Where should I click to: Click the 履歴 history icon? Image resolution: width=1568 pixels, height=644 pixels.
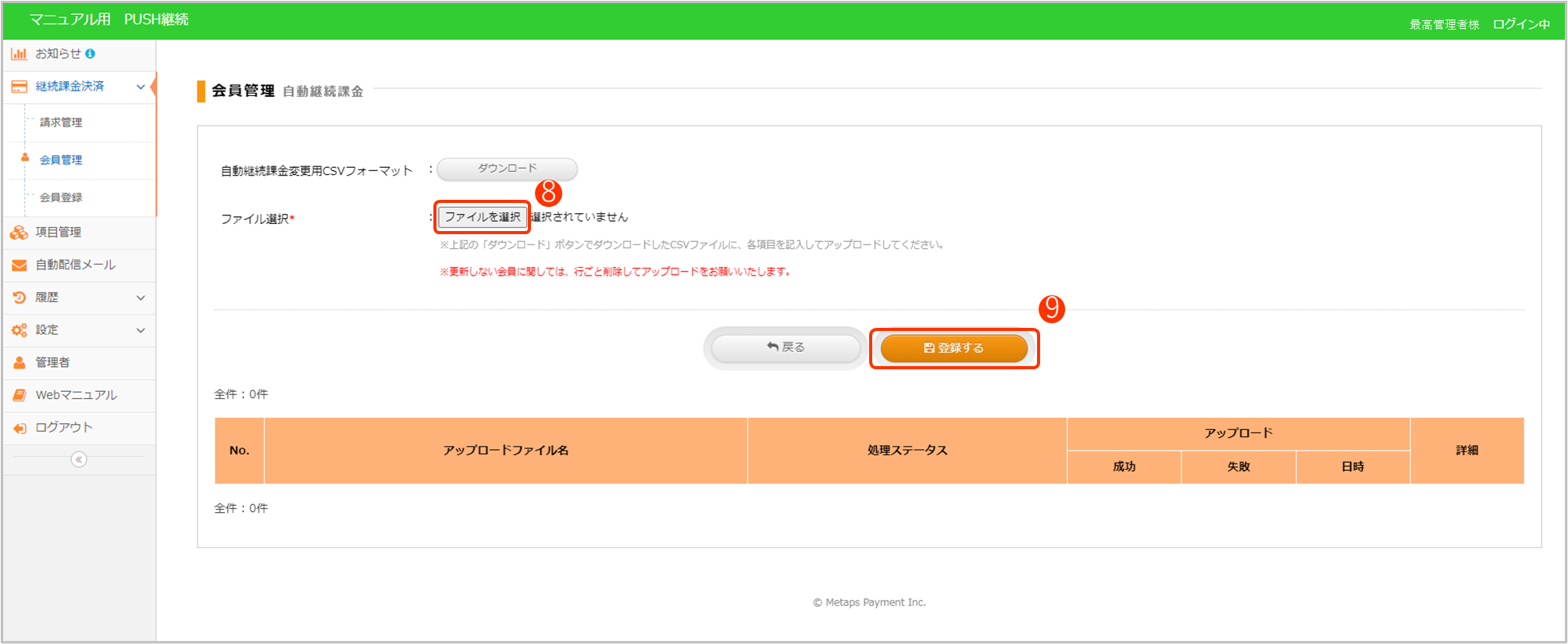(x=19, y=297)
